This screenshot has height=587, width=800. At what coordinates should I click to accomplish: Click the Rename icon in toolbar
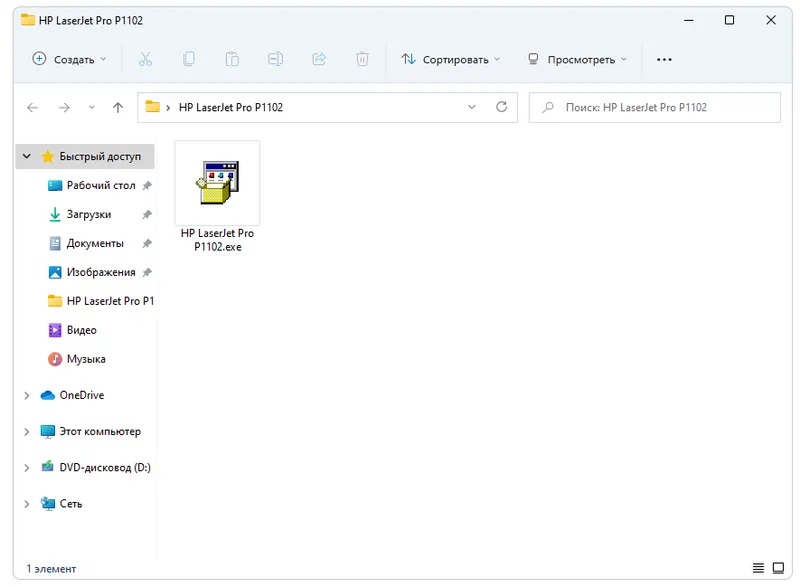tap(276, 59)
